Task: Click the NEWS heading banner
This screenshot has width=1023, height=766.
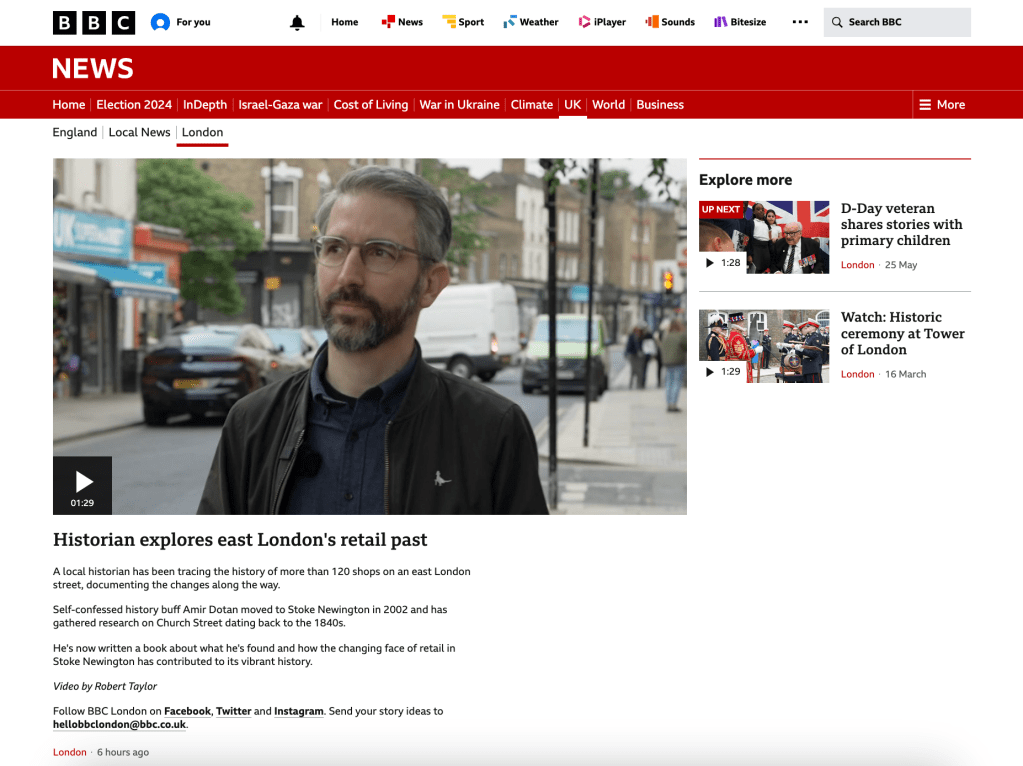Action: point(92,68)
